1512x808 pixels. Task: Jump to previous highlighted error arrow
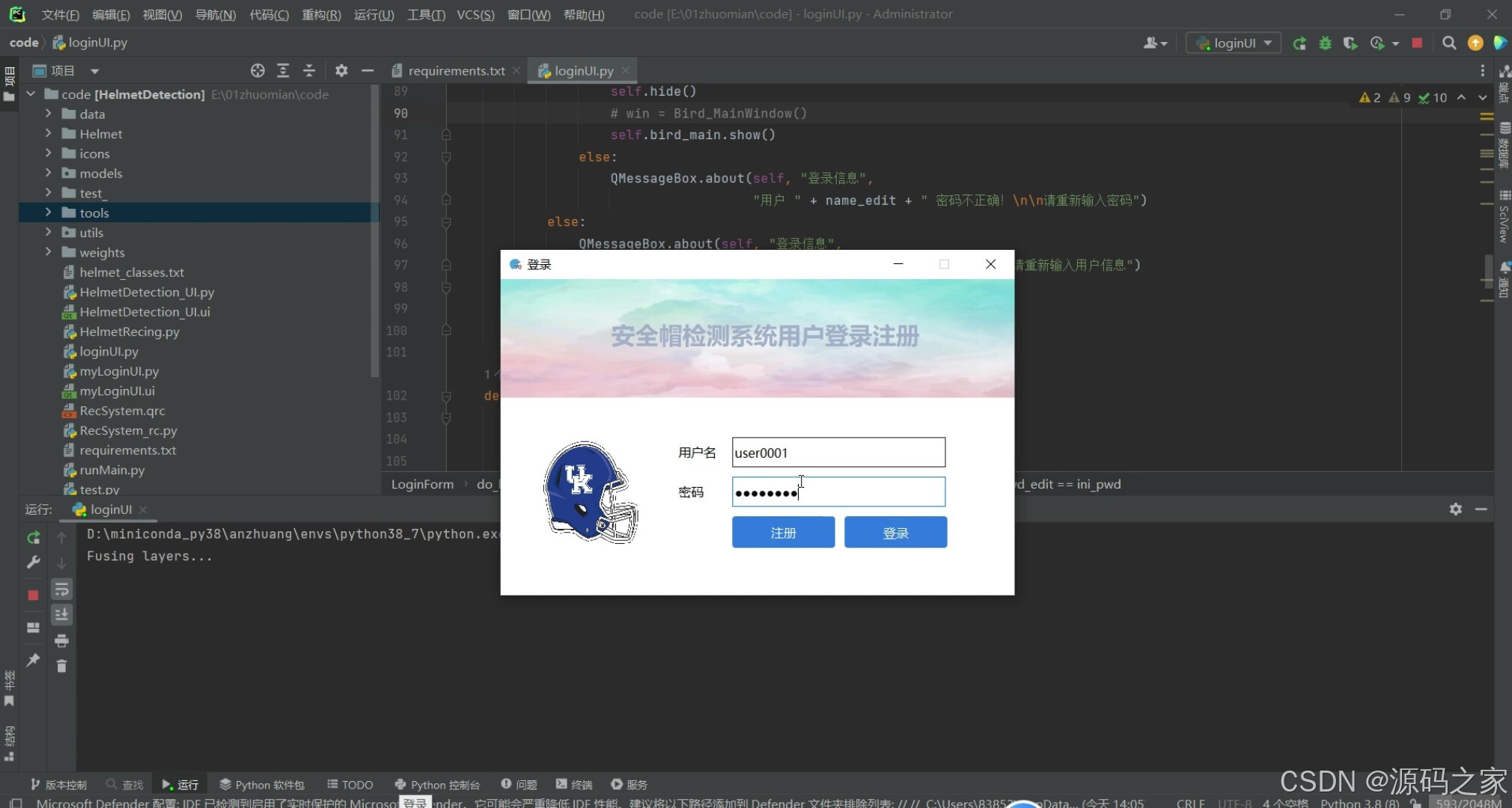pos(1460,97)
